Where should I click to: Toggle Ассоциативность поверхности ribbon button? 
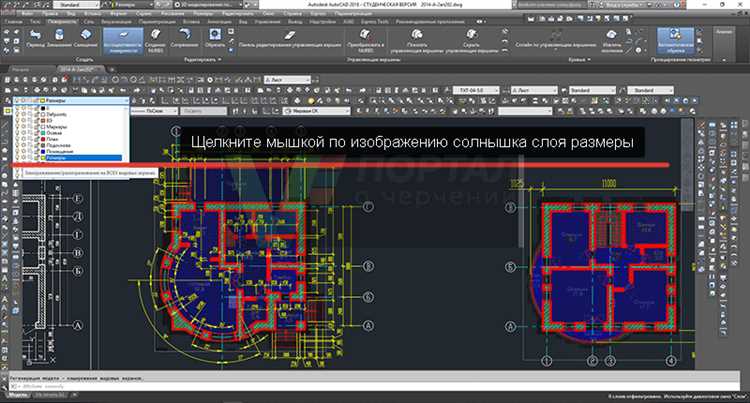click(123, 41)
